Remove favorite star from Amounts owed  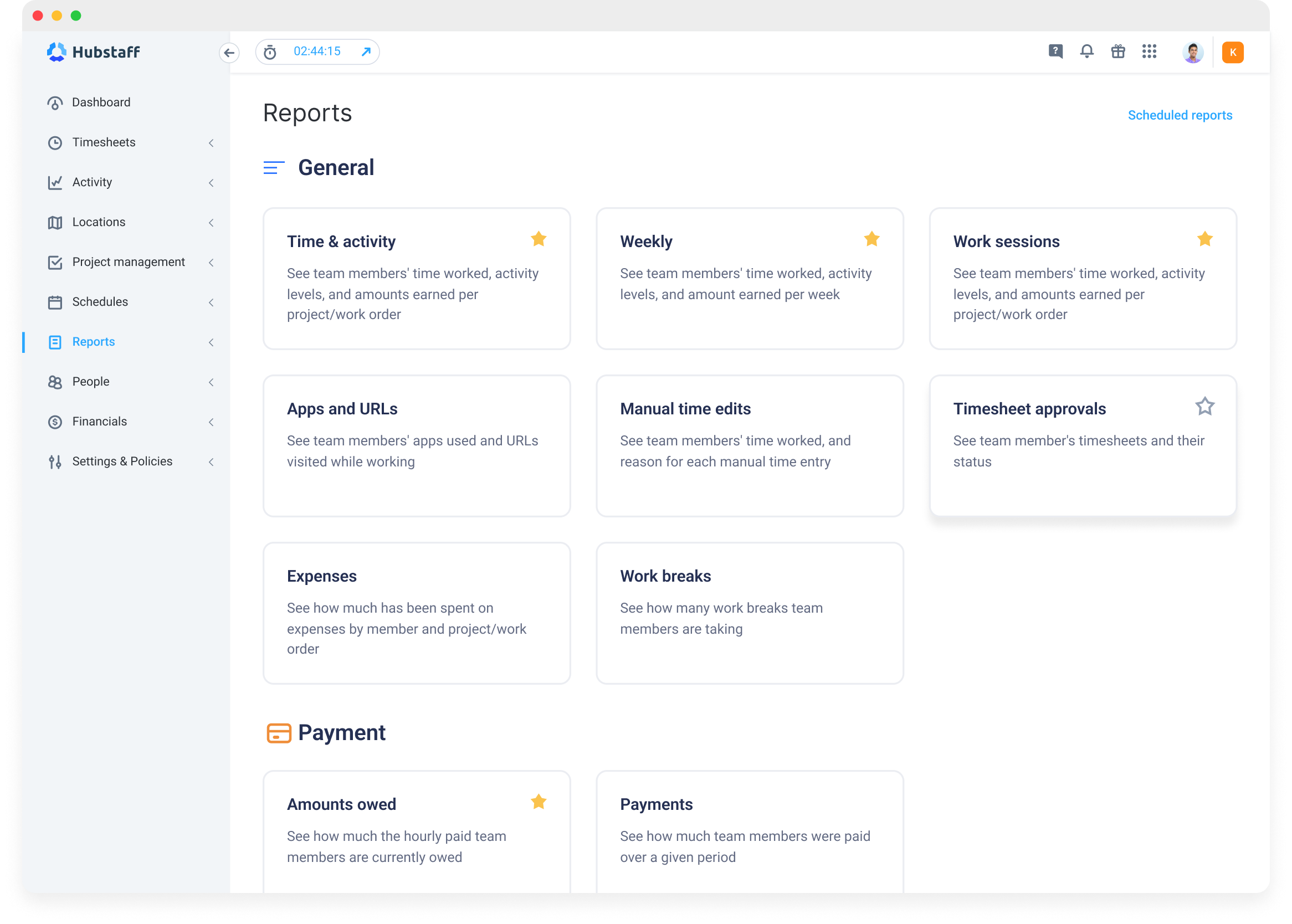(538, 802)
